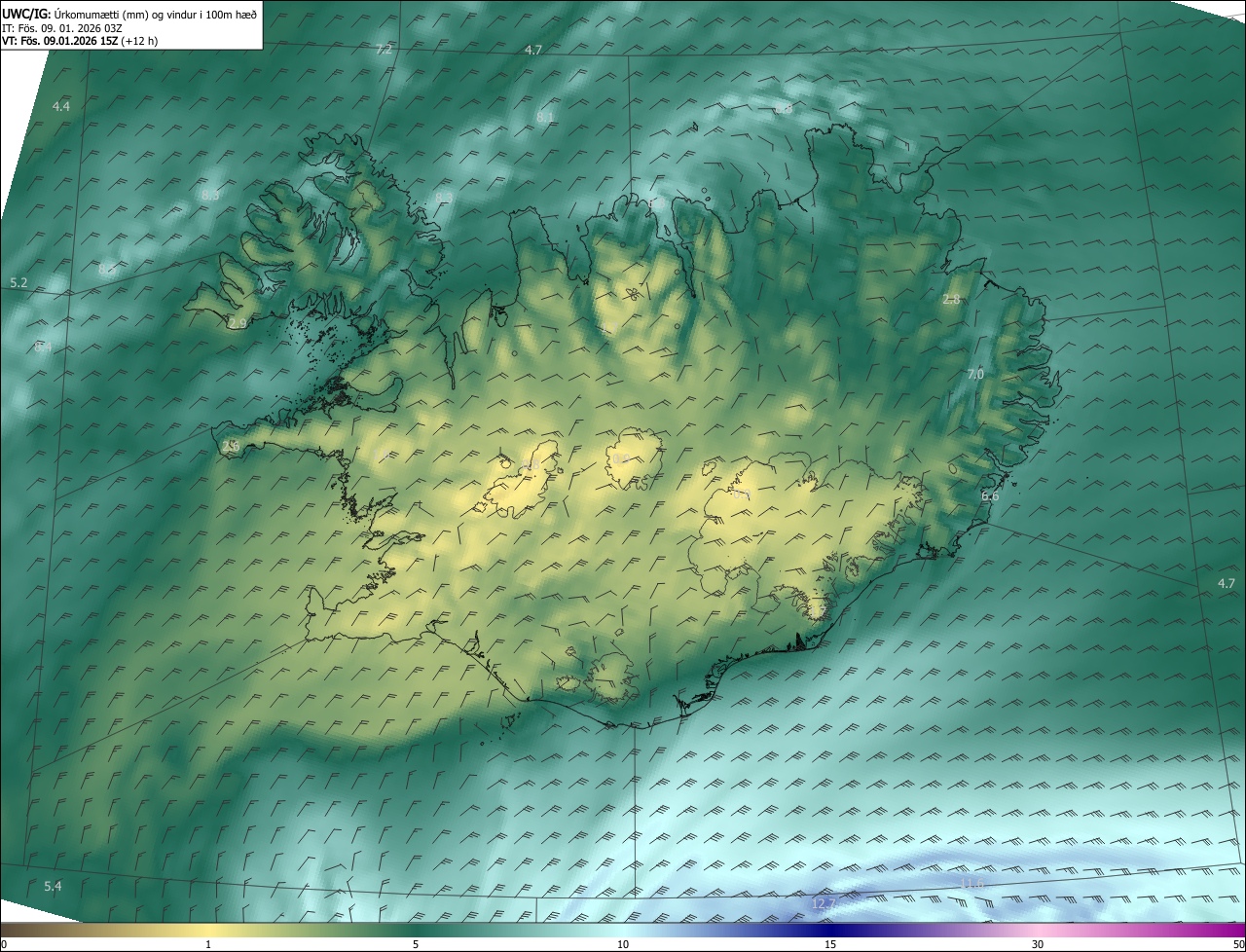Click the 11.6 value label on the map
Viewport: 1246px width, 952px height.
tap(972, 884)
